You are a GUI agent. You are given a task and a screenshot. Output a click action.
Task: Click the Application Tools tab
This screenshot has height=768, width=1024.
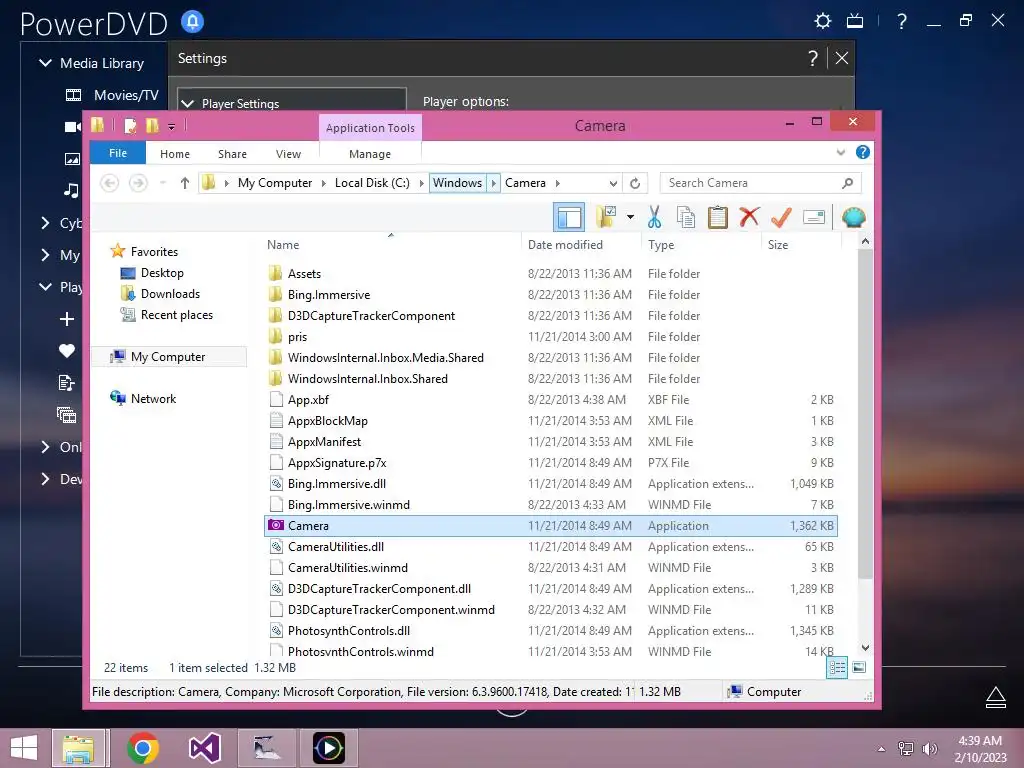click(370, 128)
